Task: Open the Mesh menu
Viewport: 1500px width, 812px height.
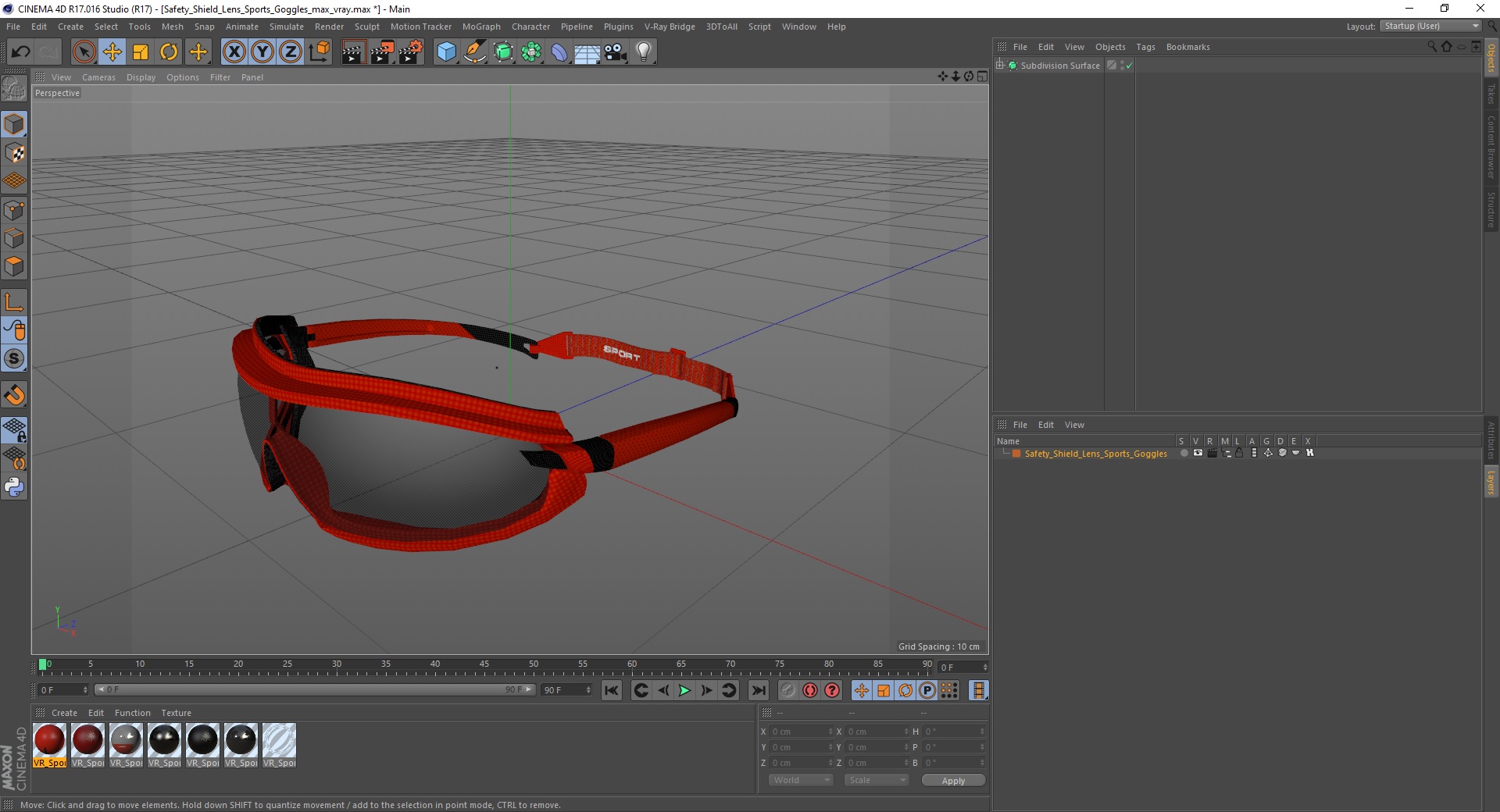Action: [x=173, y=27]
